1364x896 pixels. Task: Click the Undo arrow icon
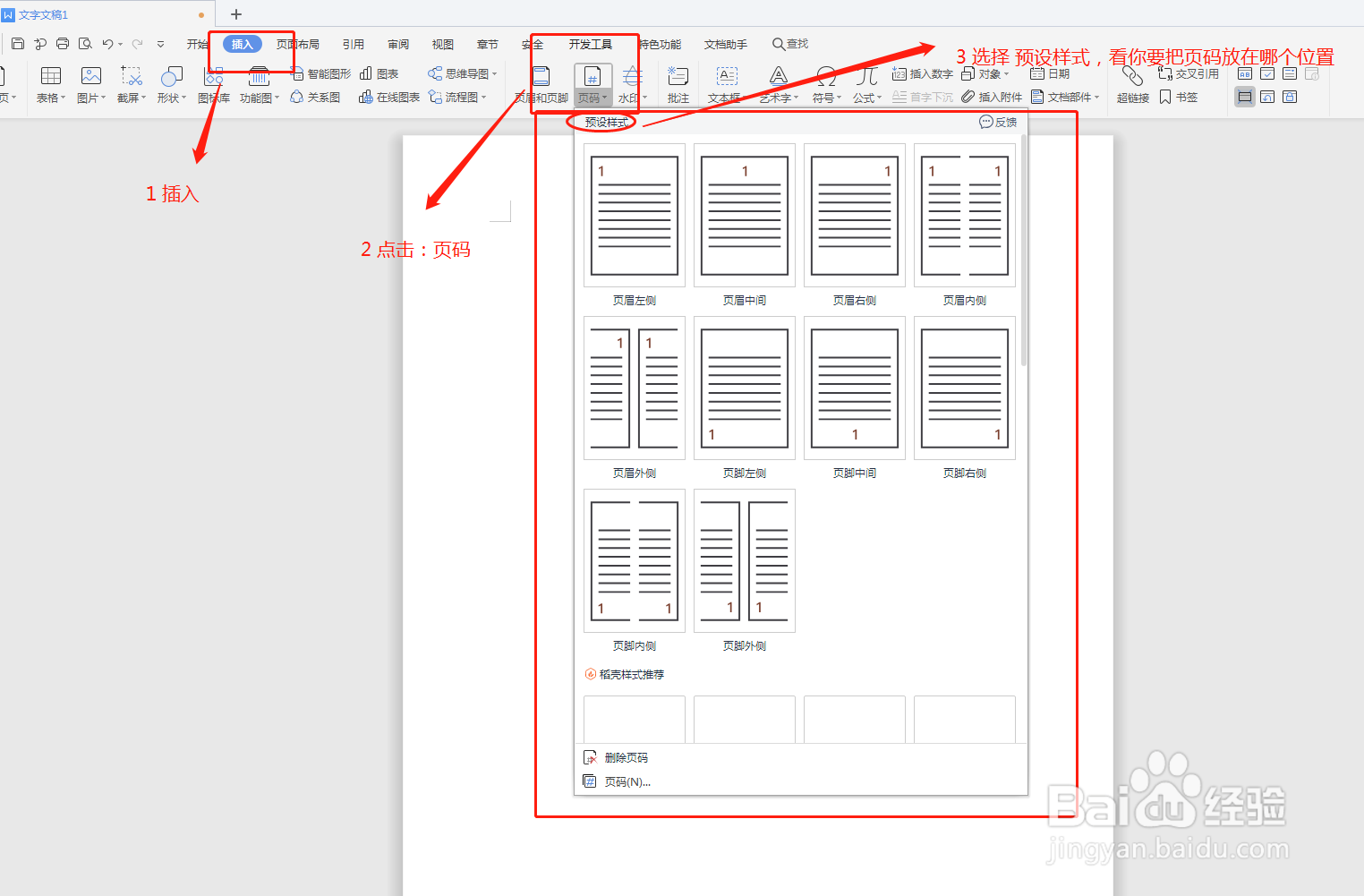click(107, 43)
